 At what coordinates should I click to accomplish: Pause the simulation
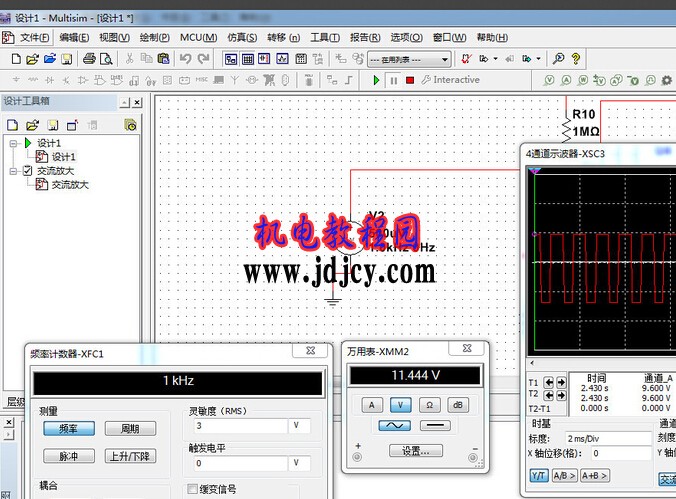coord(393,80)
